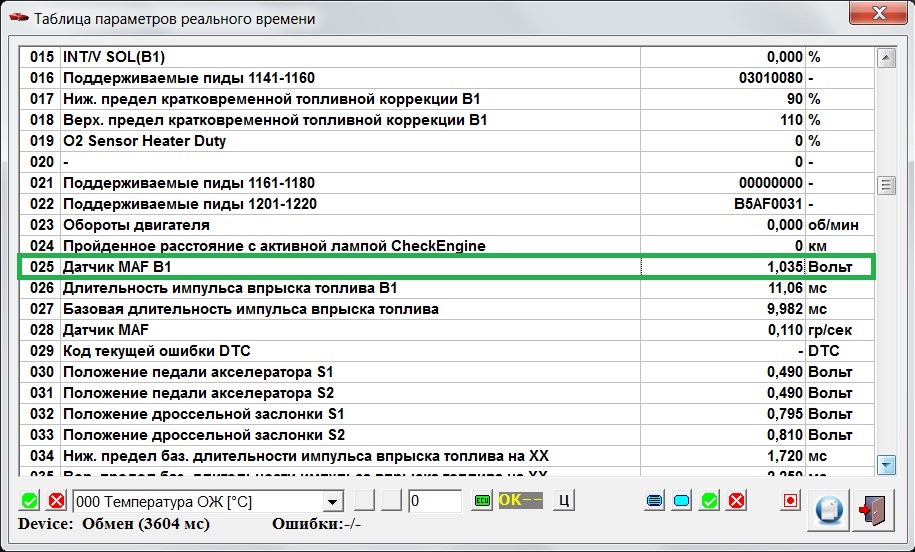The width and height of the screenshot is (915, 552).
Task: Click value 03010080 in row 016
Action: (x=771, y=78)
